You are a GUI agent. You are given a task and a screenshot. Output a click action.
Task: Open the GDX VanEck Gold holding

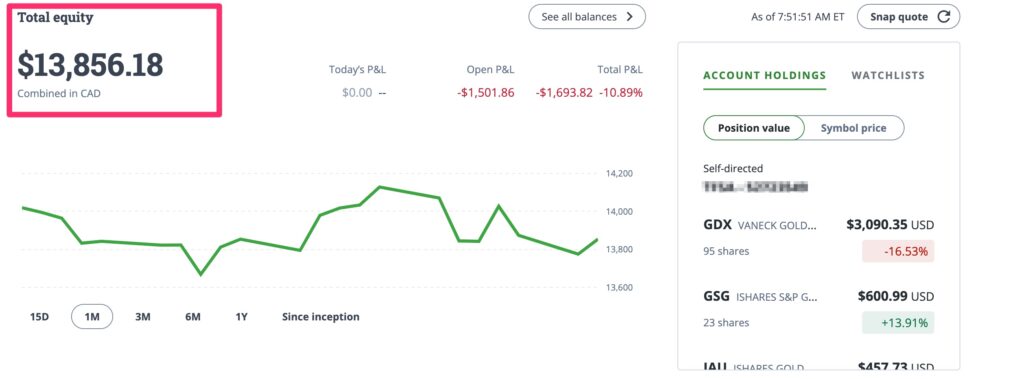pyautogui.click(x=818, y=238)
